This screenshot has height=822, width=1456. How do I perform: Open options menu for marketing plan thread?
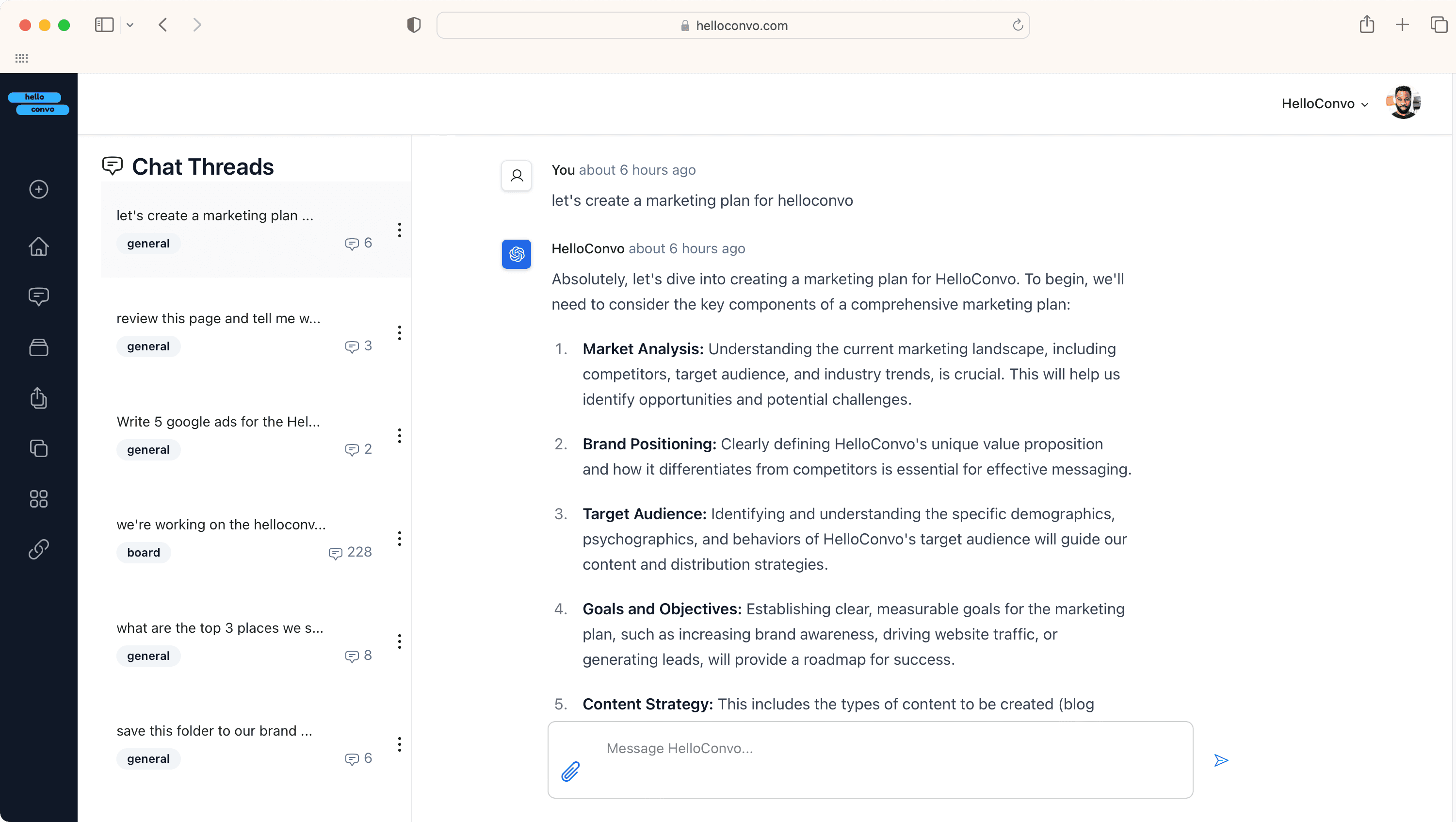point(399,230)
